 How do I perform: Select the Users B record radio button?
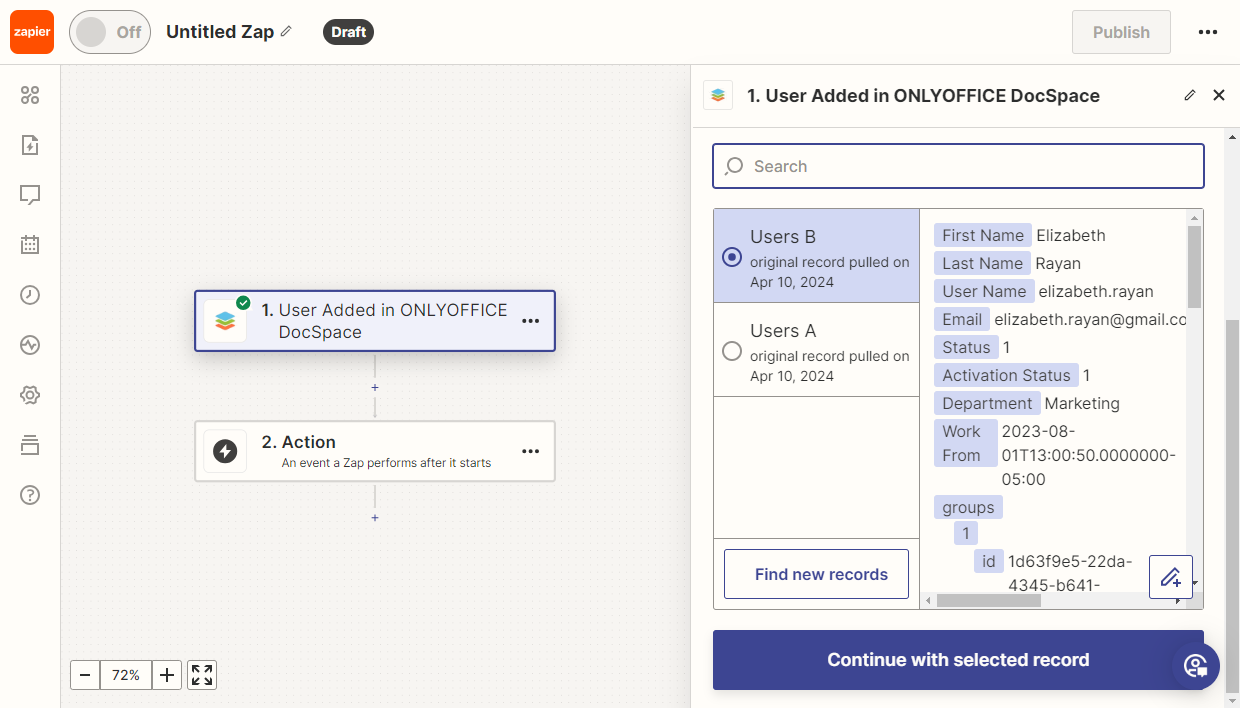[732, 257]
